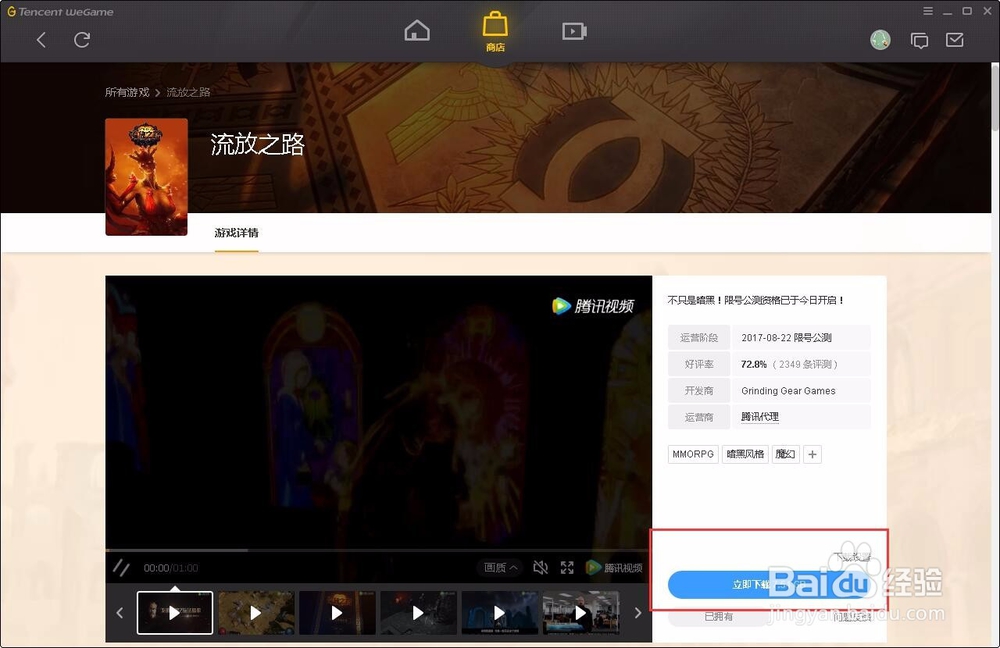Switch to the 游戏详情 tab
This screenshot has height=648, width=1000.
(x=236, y=233)
